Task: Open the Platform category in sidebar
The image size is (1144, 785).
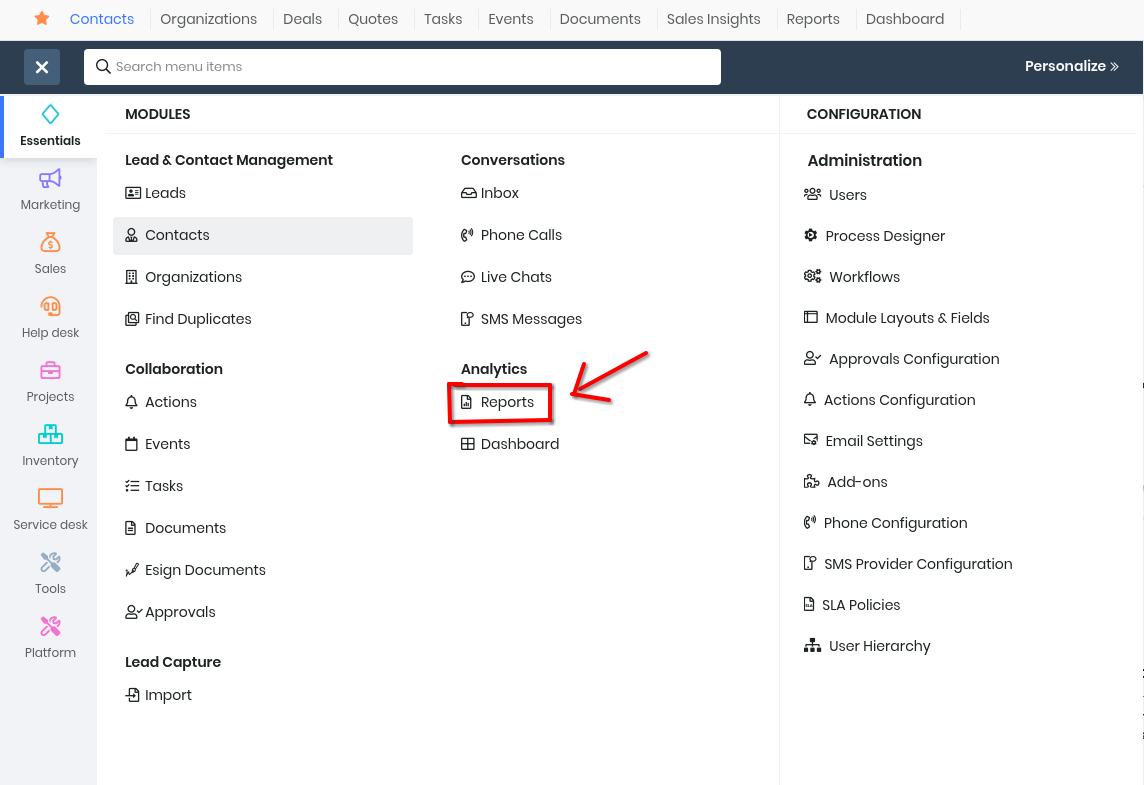Action: pos(50,627)
